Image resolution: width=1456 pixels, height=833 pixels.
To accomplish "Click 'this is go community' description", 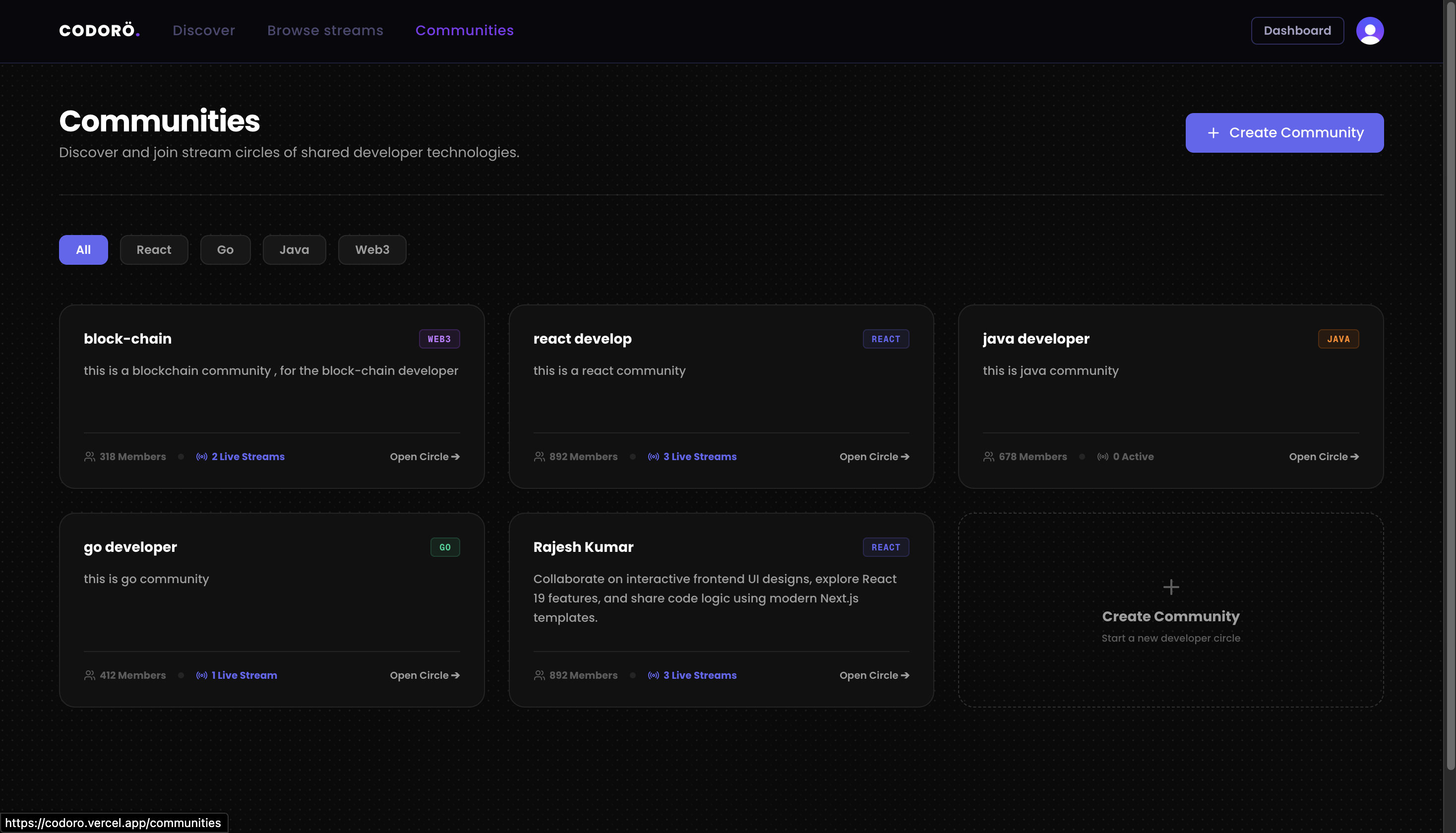I will pyautogui.click(x=146, y=579).
